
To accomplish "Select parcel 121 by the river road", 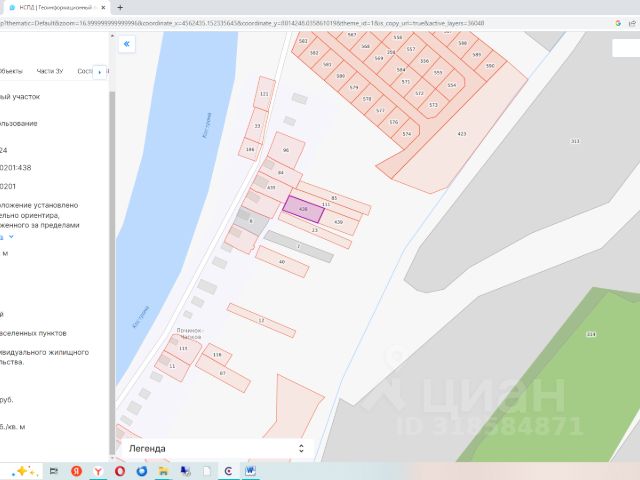I will pos(264,94).
